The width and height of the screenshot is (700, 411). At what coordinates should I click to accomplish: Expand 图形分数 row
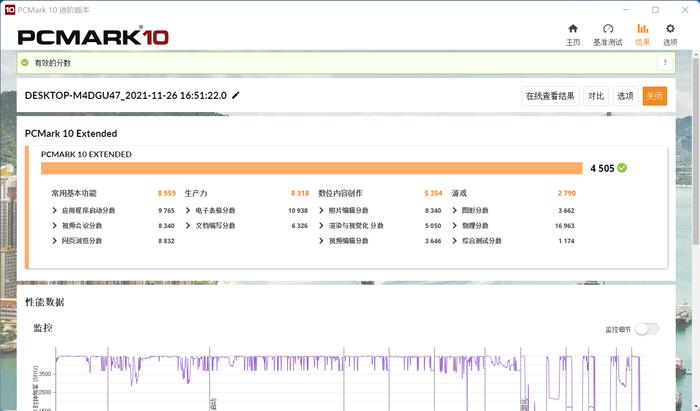pyautogui.click(x=454, y=210)
